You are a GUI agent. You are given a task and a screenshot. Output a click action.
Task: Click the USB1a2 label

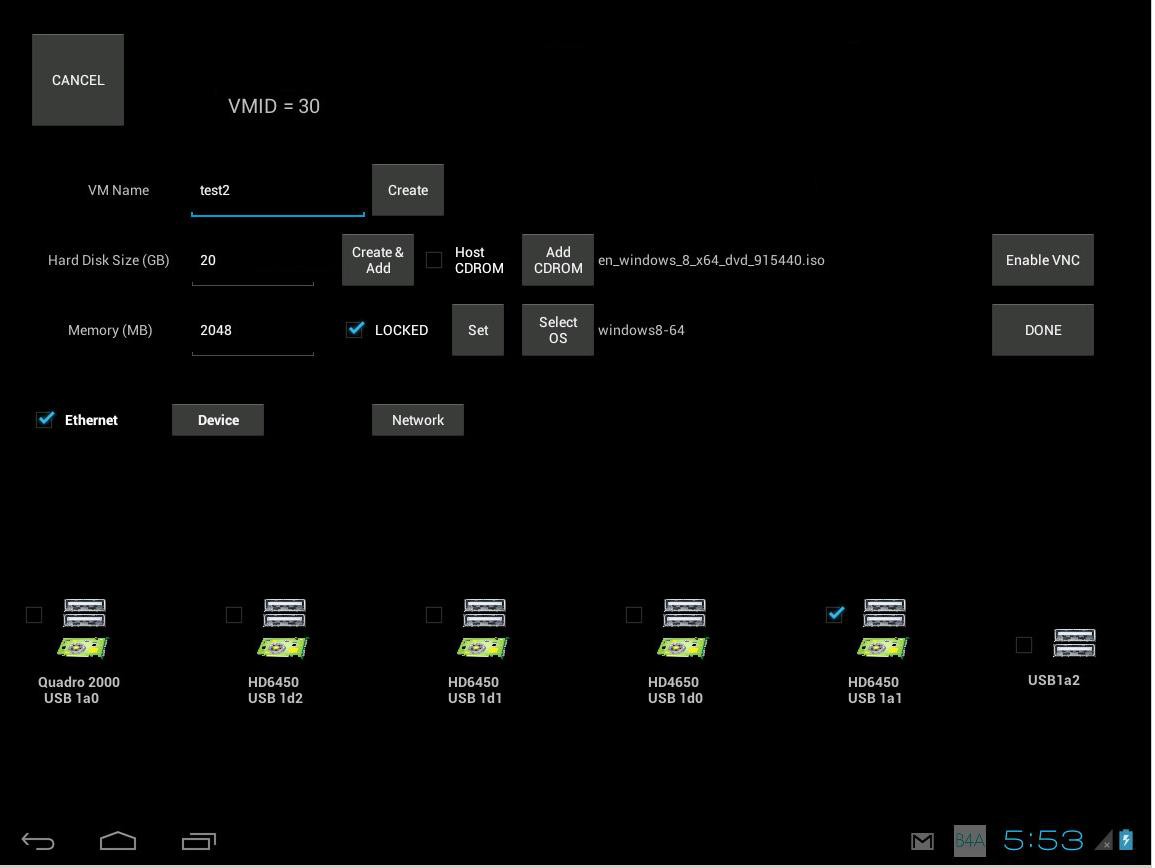tap(1054, 680)
